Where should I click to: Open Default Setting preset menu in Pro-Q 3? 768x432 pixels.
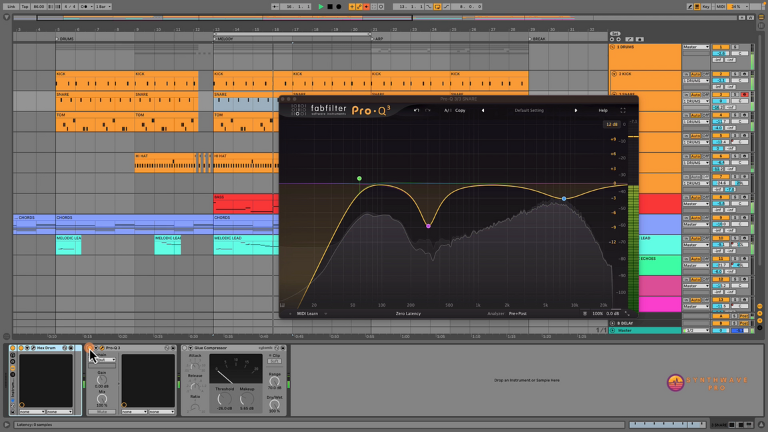click(529, 111)
